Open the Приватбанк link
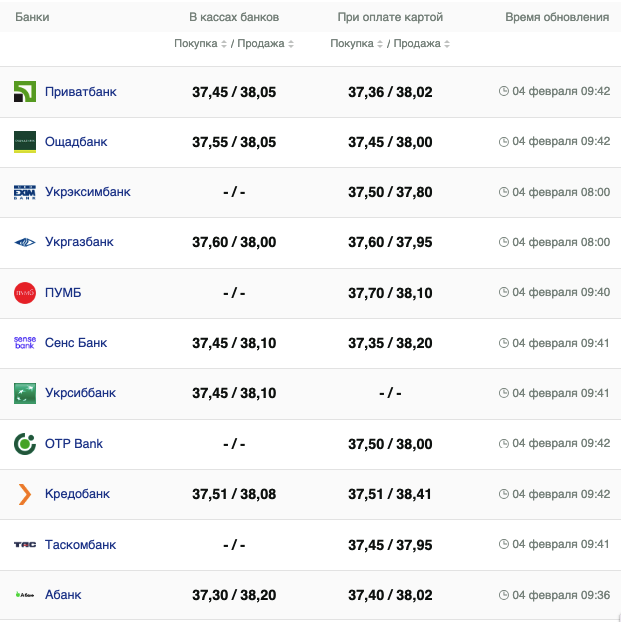This screenshot has height=622, width=621. pos(81,92)
